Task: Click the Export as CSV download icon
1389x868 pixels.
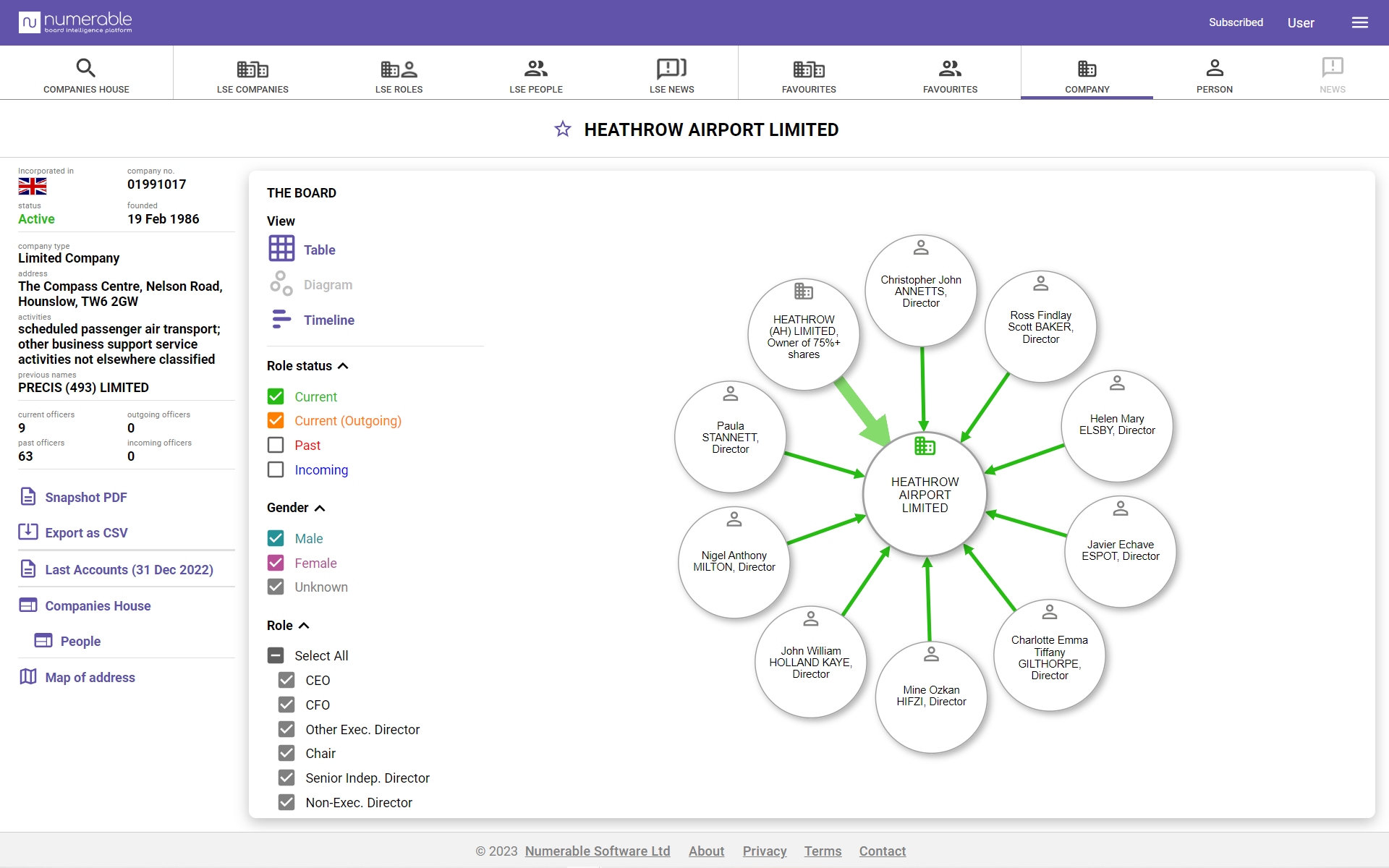Action: coord(28,532)
